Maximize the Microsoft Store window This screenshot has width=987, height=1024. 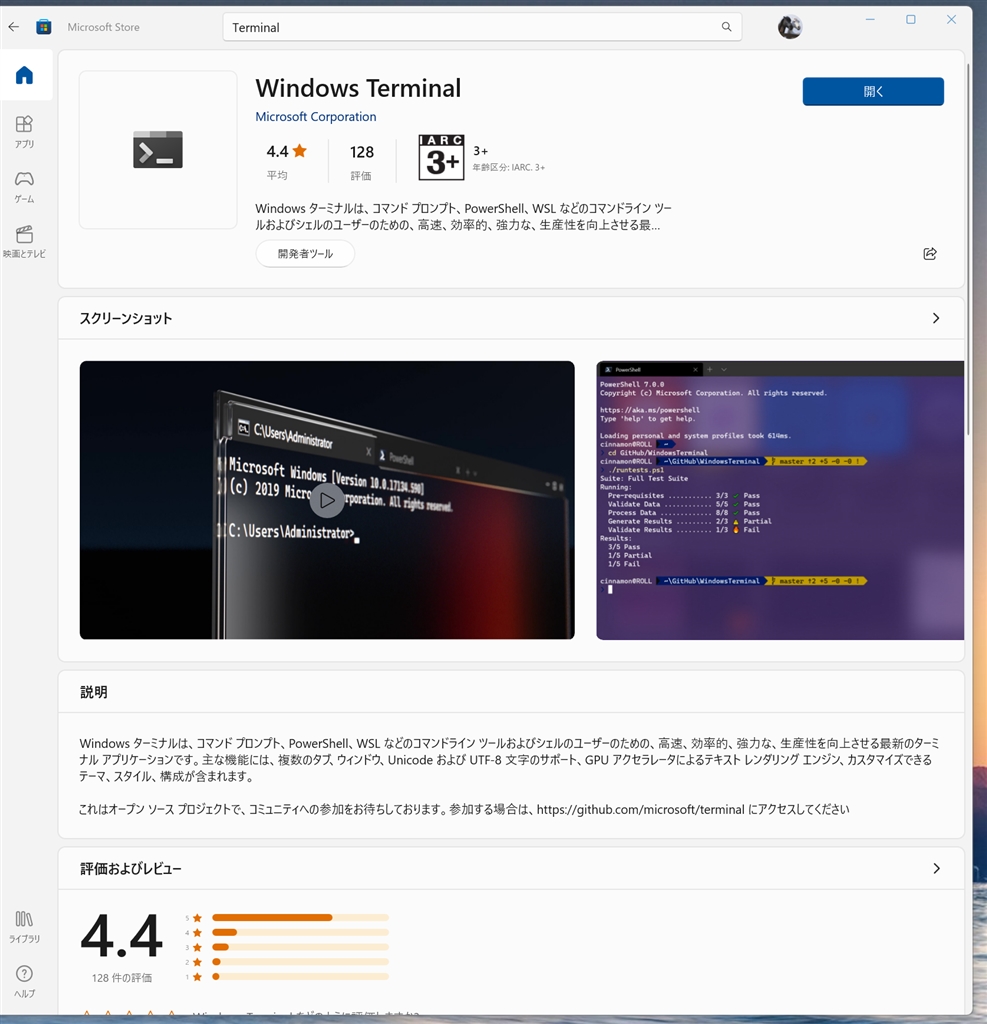[911, 20]
